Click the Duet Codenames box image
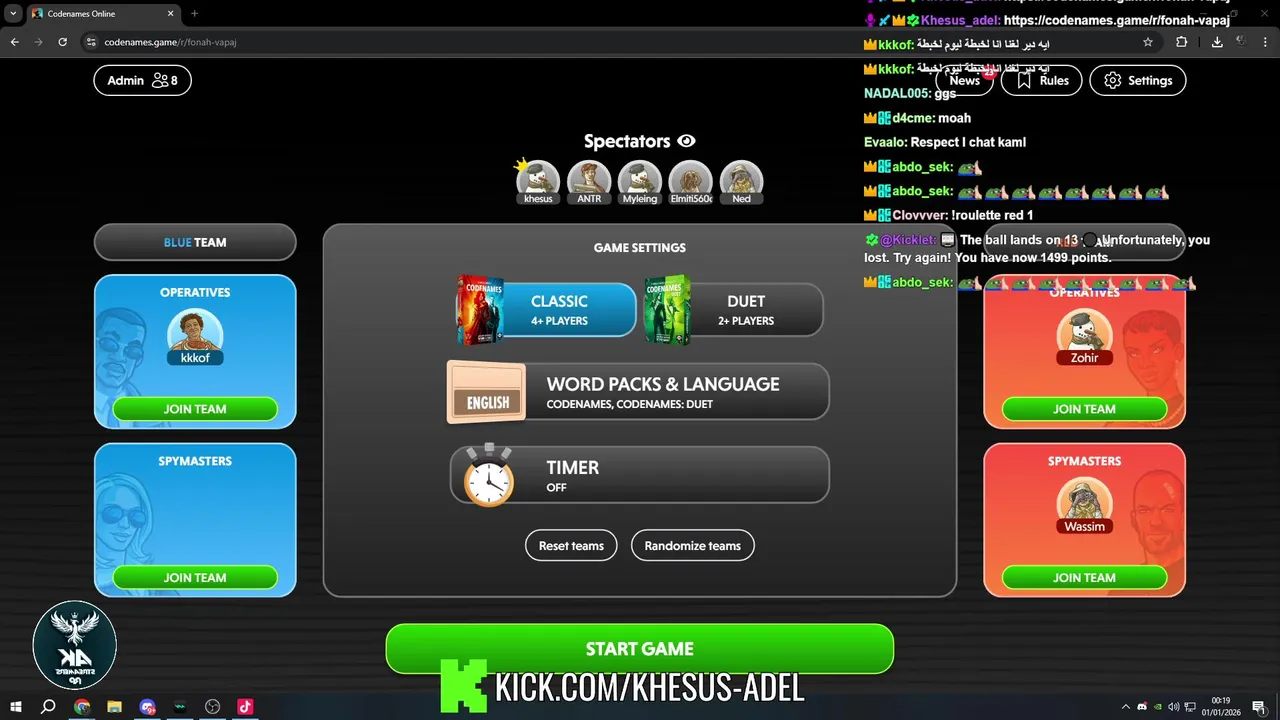1280x720 pixels. pos(667,310)
